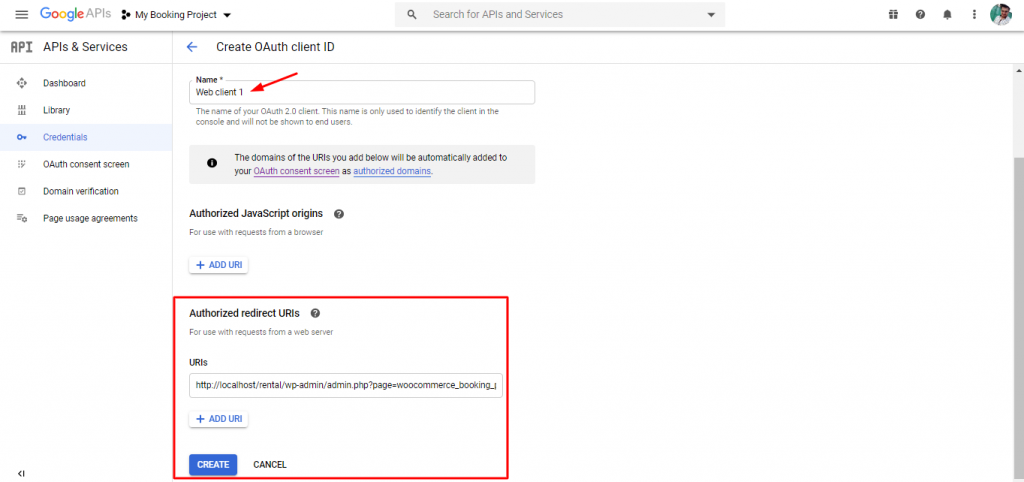Click the Name input field
Screen dimensions: 1024x482
pos(362,92)
